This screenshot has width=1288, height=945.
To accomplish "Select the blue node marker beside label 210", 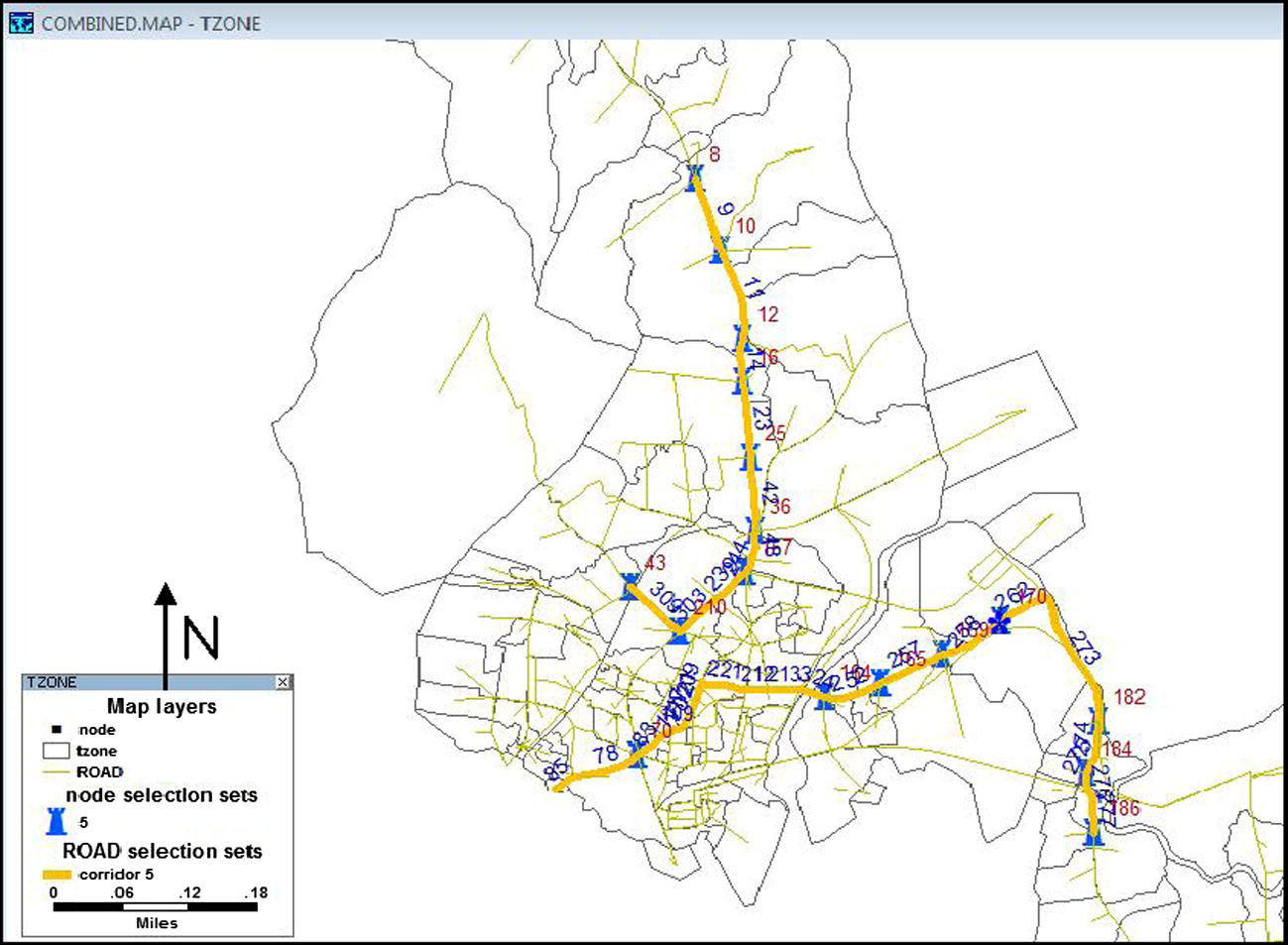I will [678, 631].
